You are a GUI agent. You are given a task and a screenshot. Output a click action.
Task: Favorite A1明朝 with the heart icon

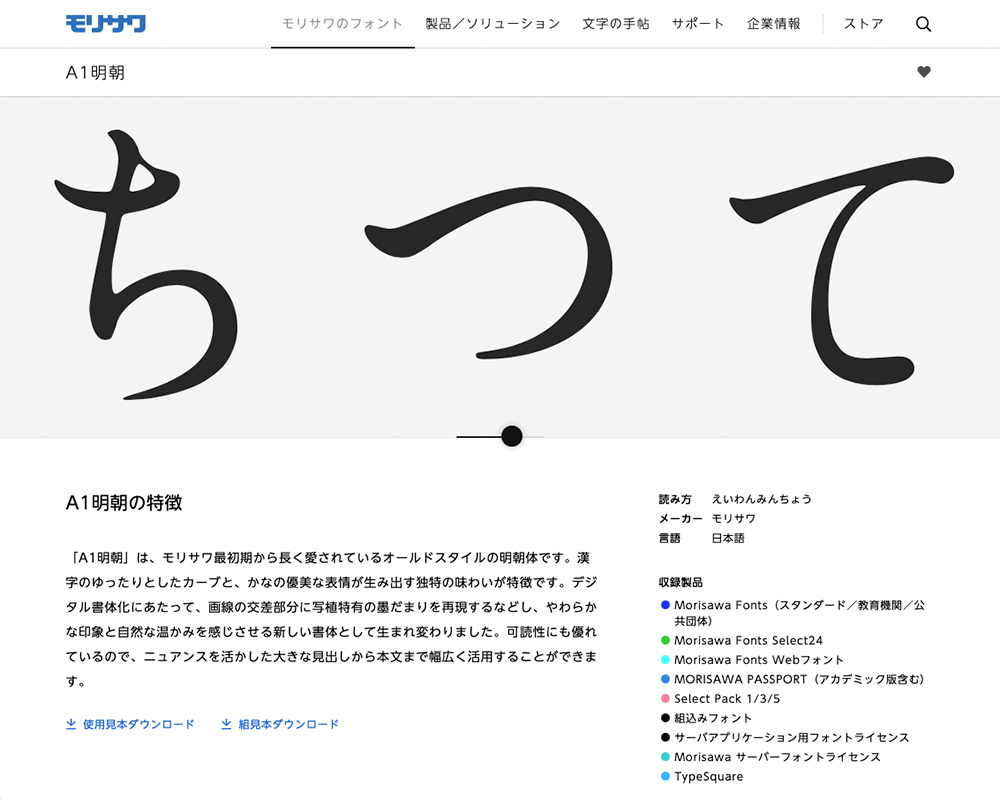click(923, 71)
